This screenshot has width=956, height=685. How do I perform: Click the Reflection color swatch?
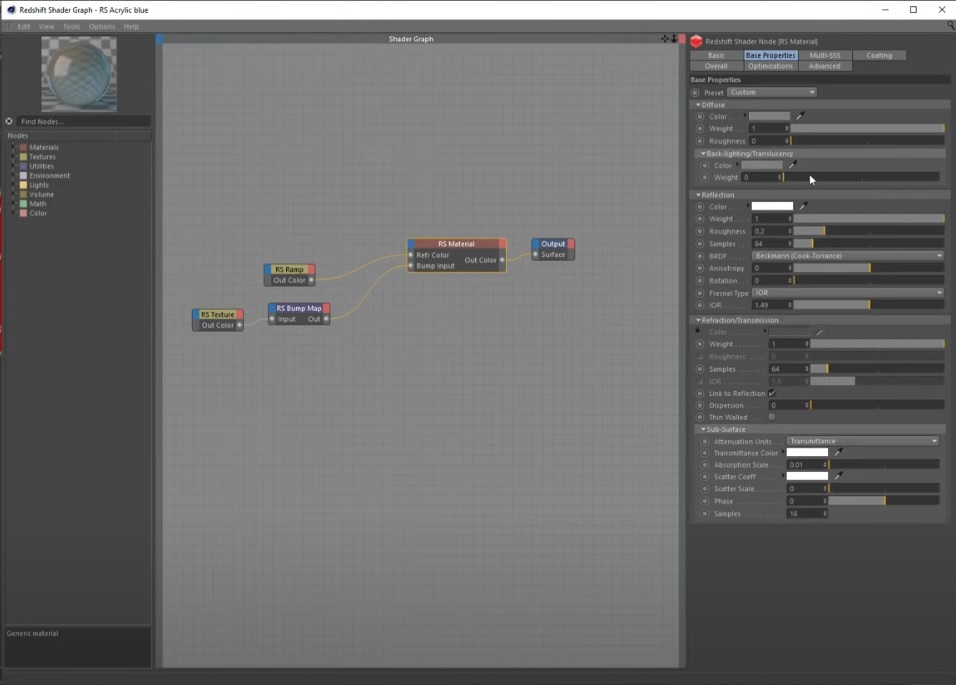pos(772,206)
